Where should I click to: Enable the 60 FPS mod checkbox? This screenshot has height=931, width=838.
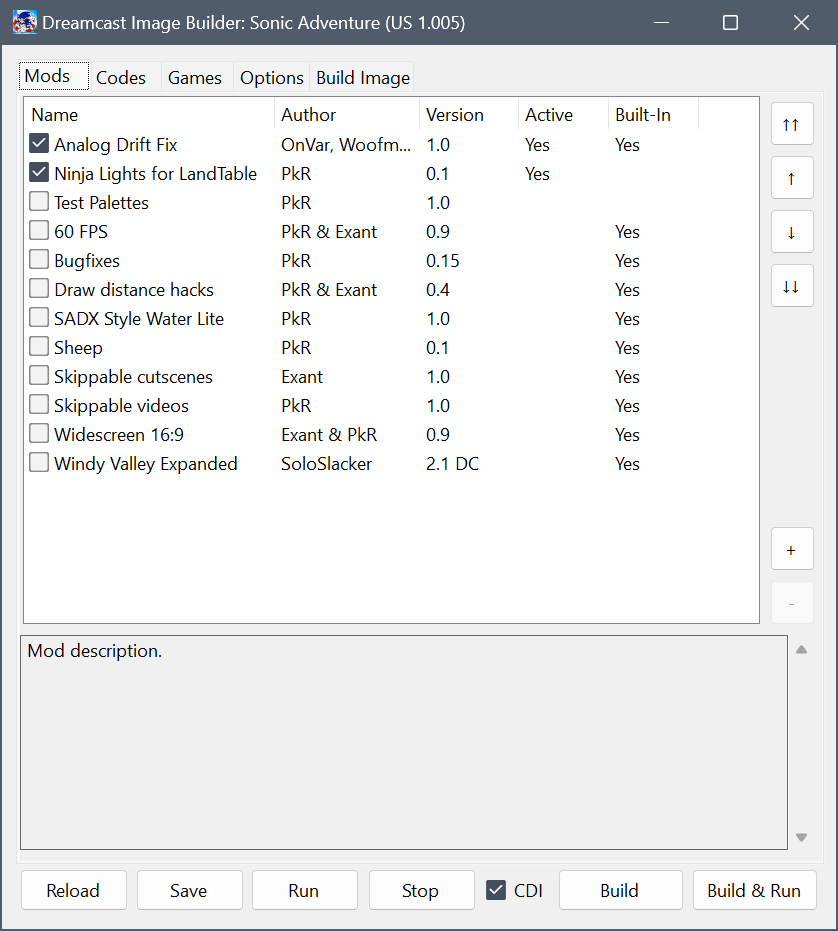(39, 232)
